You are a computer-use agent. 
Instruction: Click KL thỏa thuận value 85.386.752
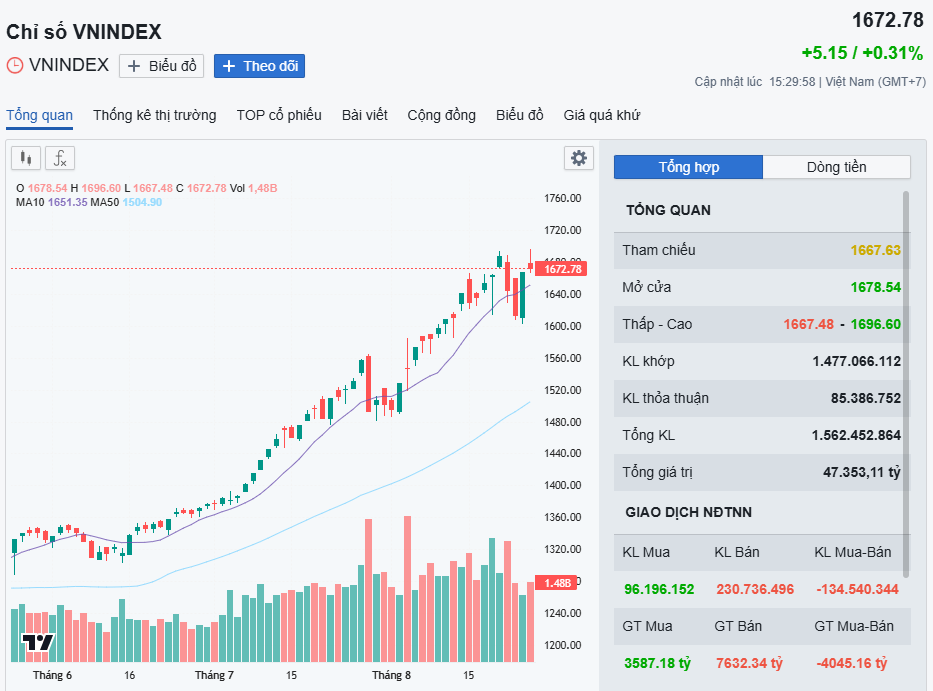866,398
